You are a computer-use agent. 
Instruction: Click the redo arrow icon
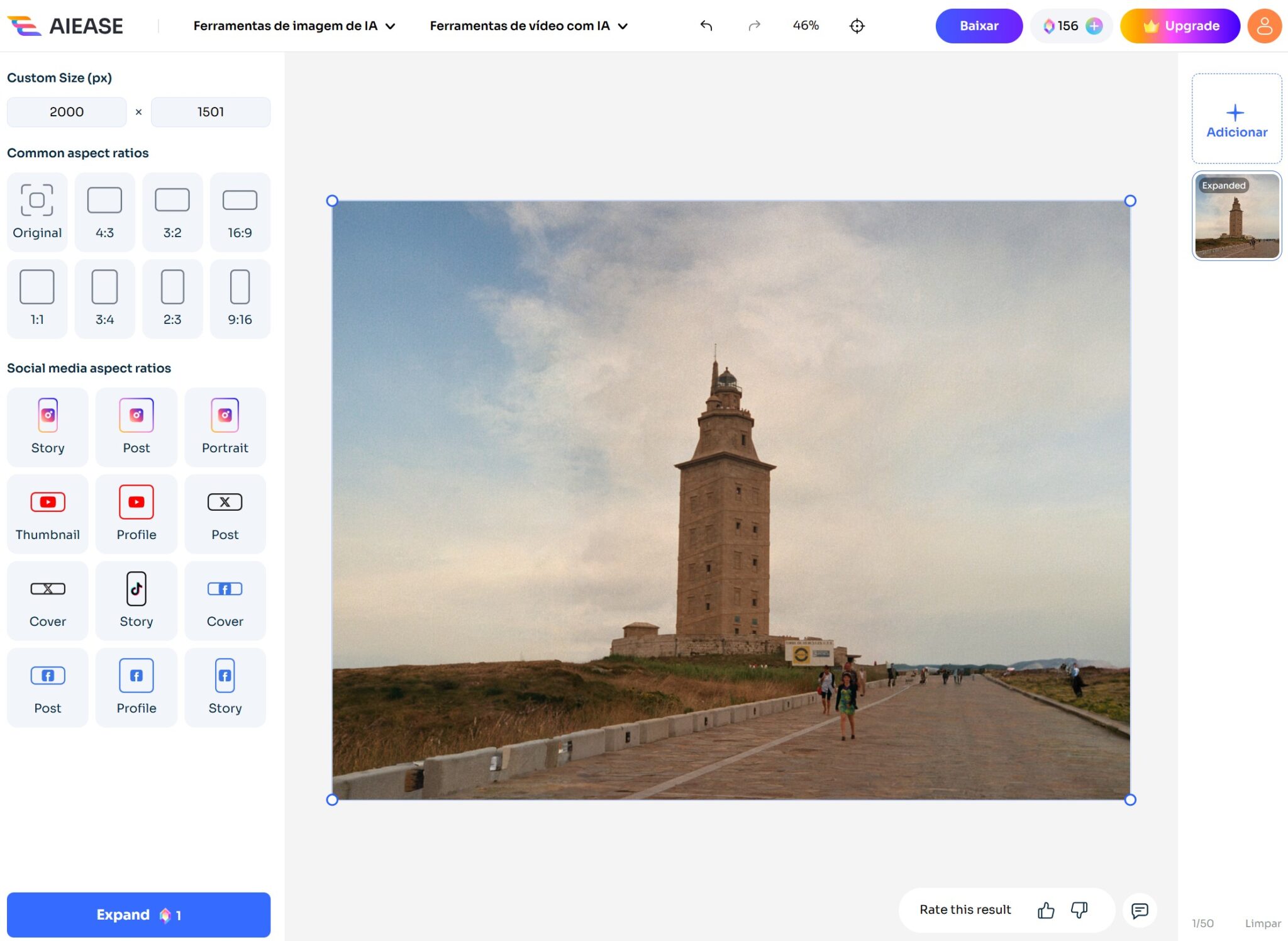[x=754, y=26]
